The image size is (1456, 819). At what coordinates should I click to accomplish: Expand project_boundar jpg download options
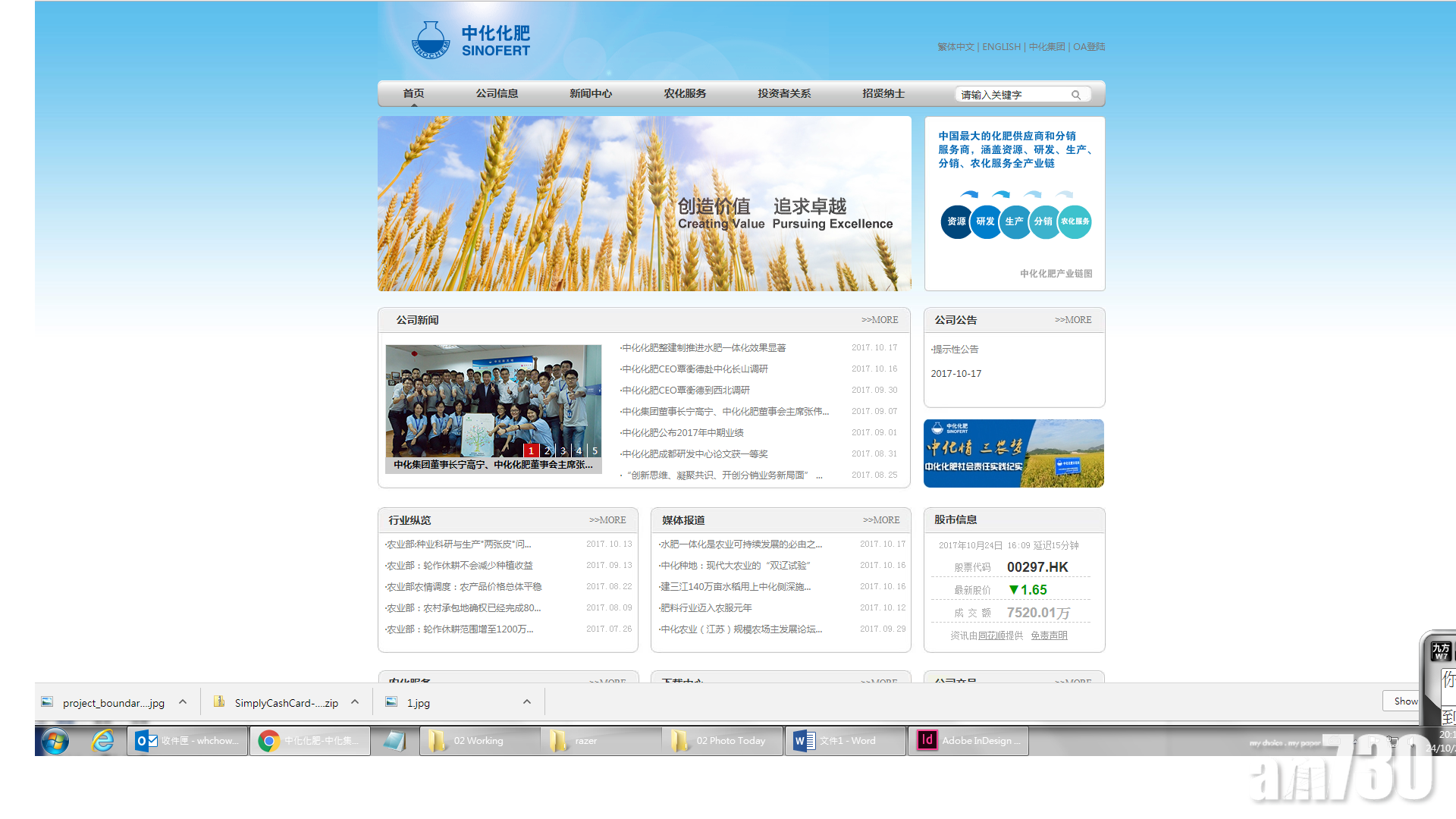click(183, 702)
